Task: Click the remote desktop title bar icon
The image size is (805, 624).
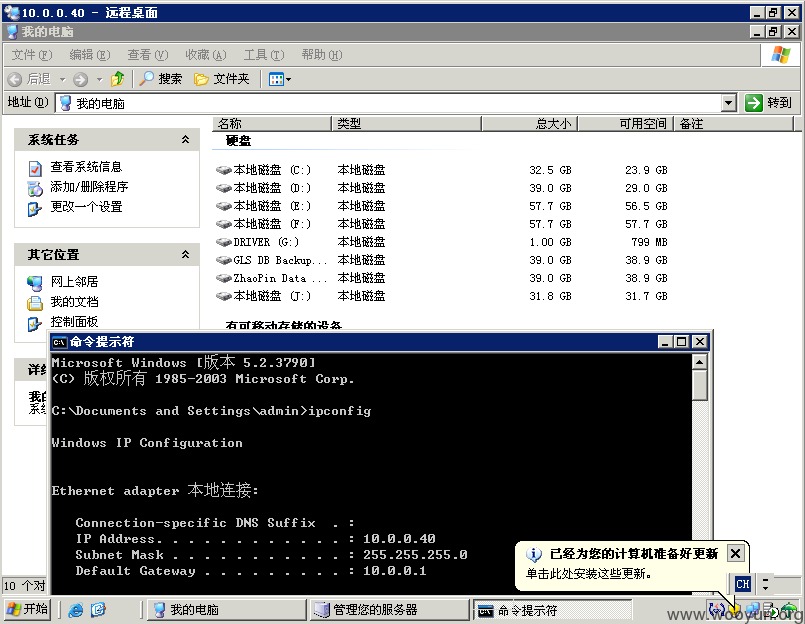Action: (11, 12)
